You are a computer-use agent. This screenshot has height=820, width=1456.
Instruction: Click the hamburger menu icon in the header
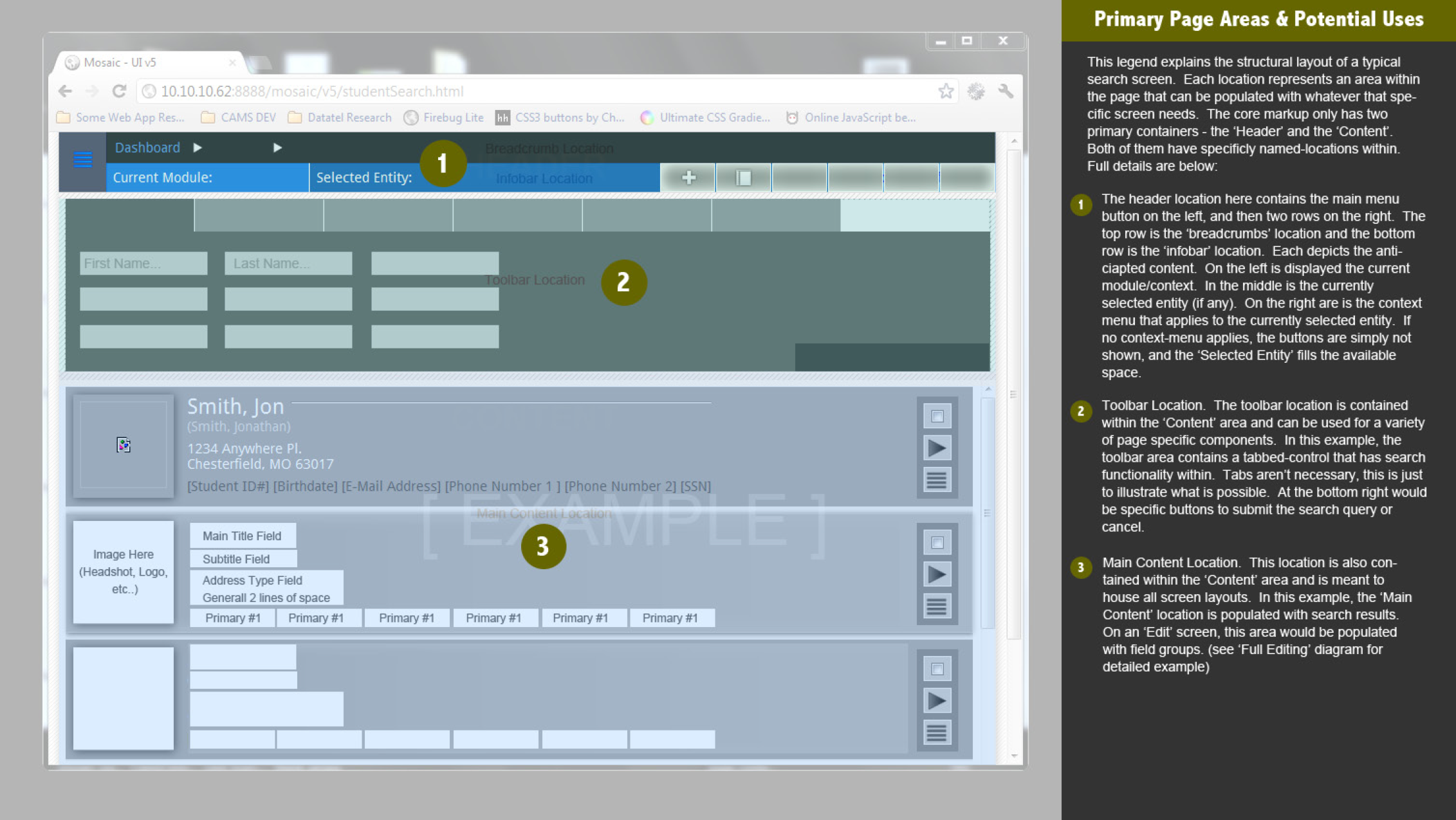tap(81, 159)
